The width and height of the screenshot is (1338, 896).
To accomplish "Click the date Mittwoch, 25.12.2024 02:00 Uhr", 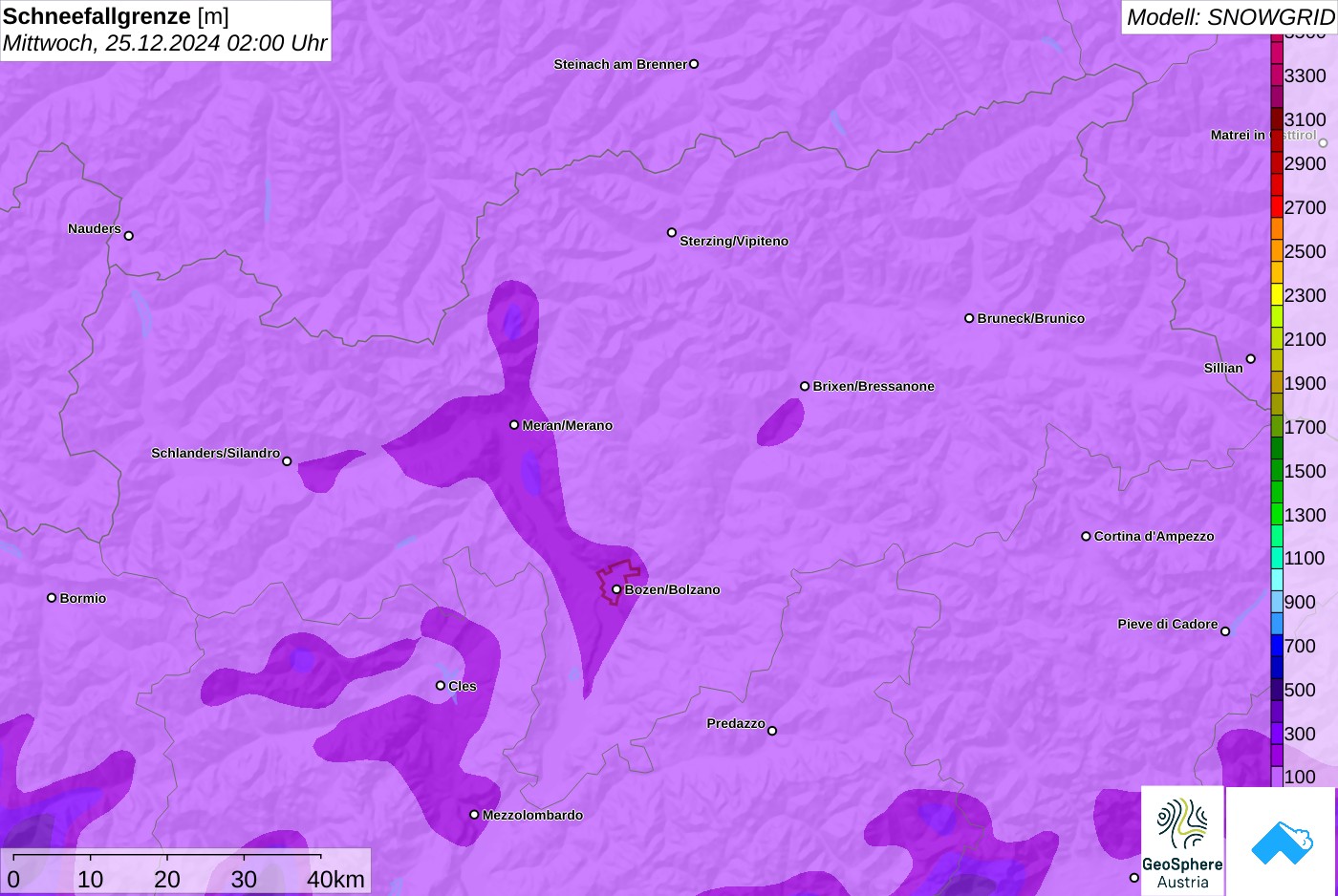I will click(164, 43).
